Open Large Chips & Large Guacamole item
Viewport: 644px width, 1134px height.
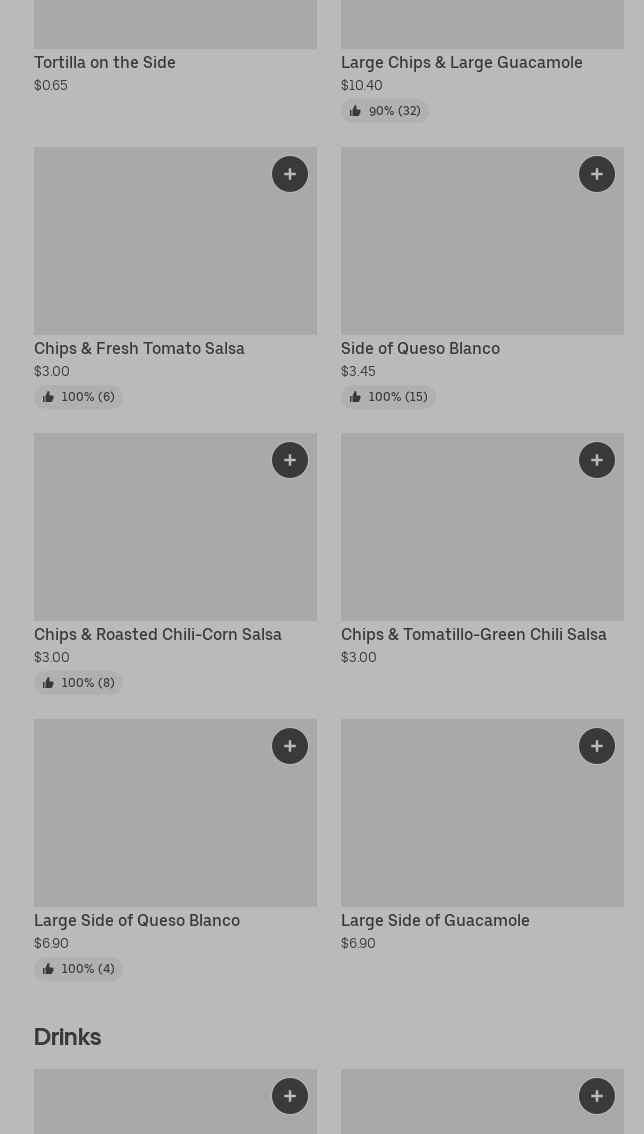click(461, 62)
